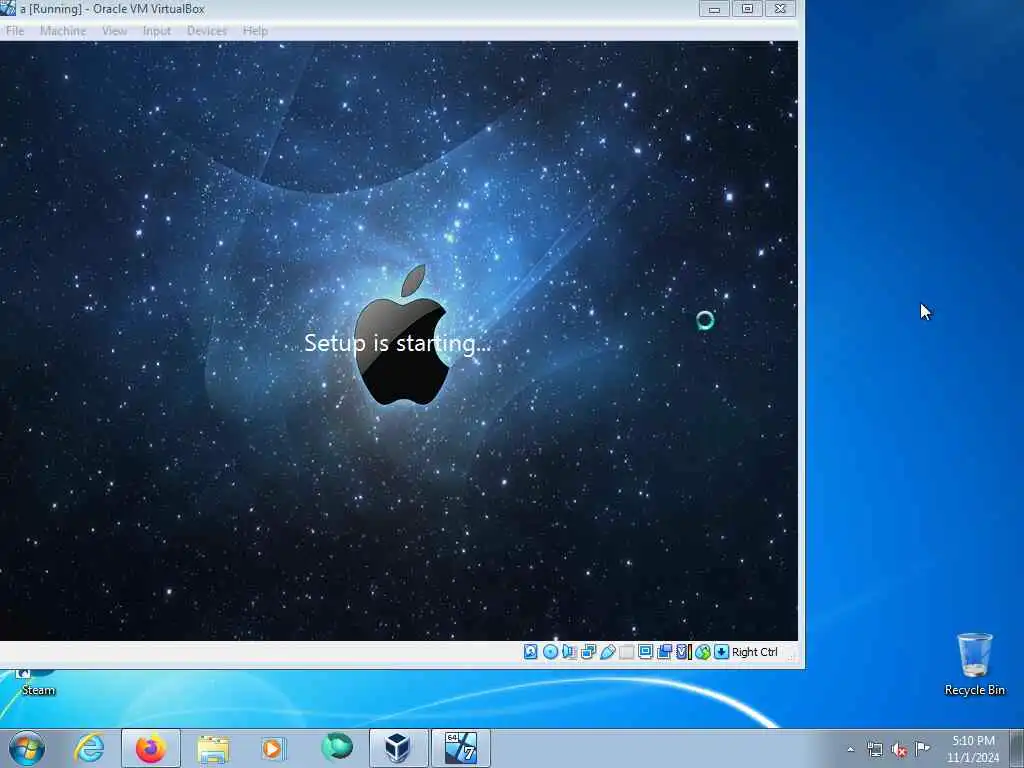Open the View menu in VirtualBox
This screenshot has width=1024, height=768.
pyautogui.click(x=114, y=31)
